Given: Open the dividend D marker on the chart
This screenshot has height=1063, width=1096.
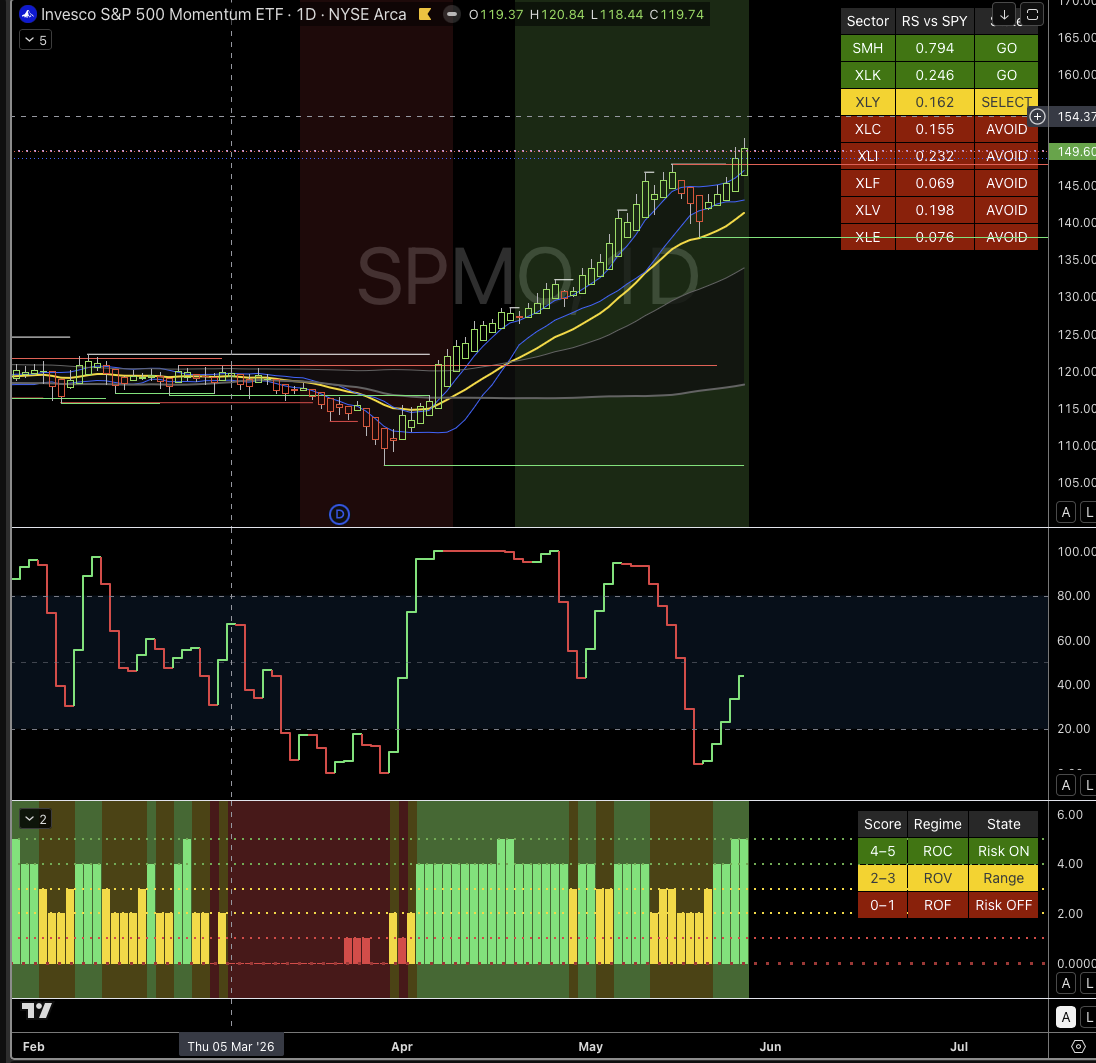Looking at the screenshot, I should pyautogui.click(x=339, y=515).
